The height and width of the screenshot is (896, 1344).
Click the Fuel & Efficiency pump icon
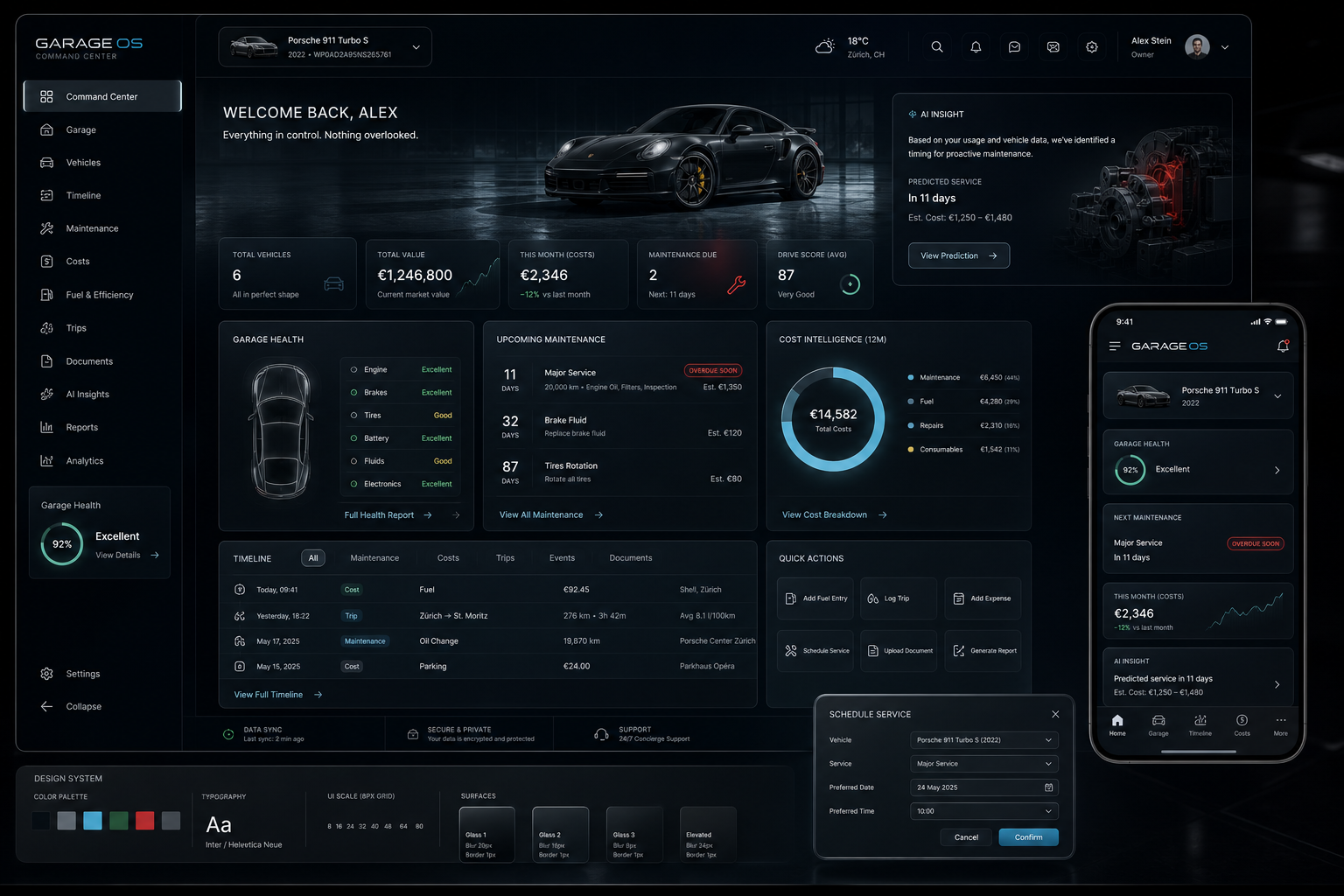(47, 295)
